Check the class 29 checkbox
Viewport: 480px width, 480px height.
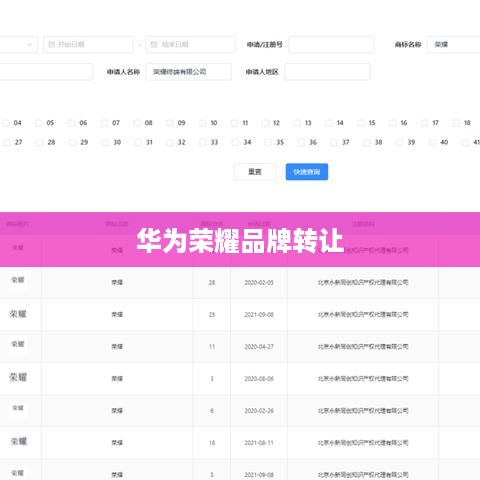[72, 142]
